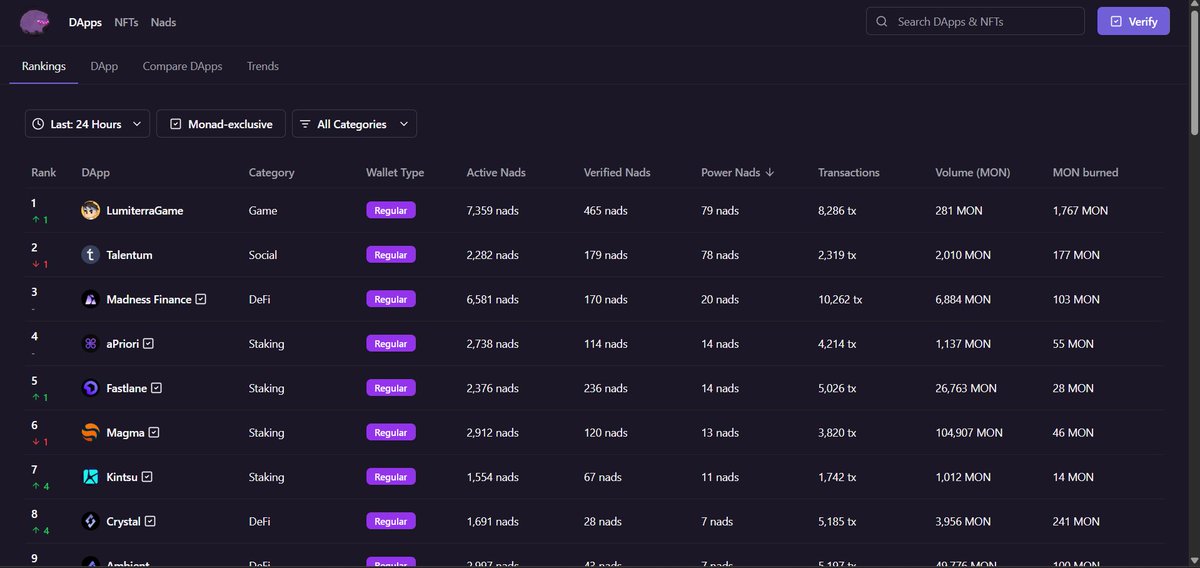Click the Verify button
Image resolution: width=1200 pixels, height=568 pixels.
[1133, 21]
